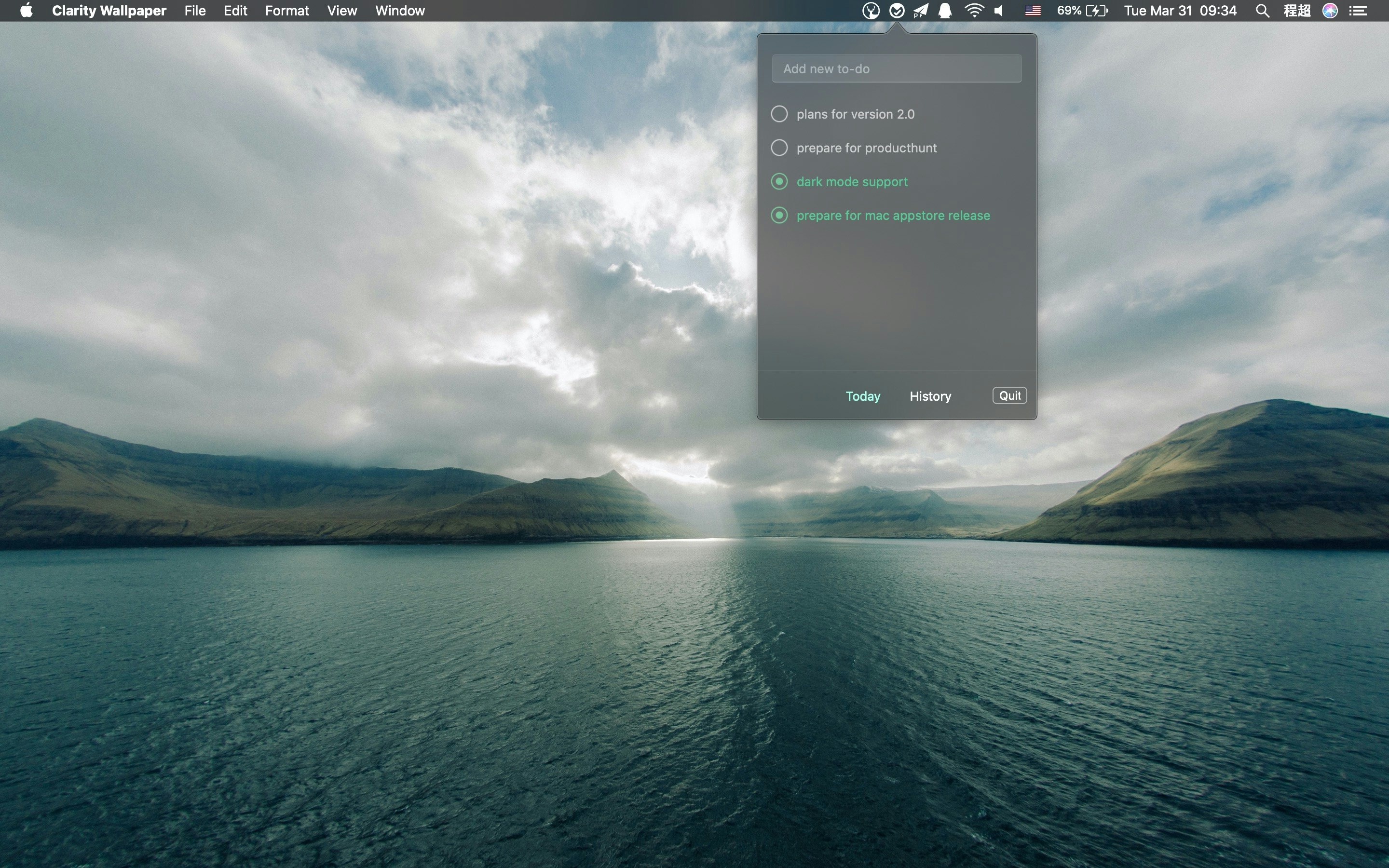Viewport: 1389px width, 868px height.
Task: Open the Apple menu
Action: tap(27, 11)
